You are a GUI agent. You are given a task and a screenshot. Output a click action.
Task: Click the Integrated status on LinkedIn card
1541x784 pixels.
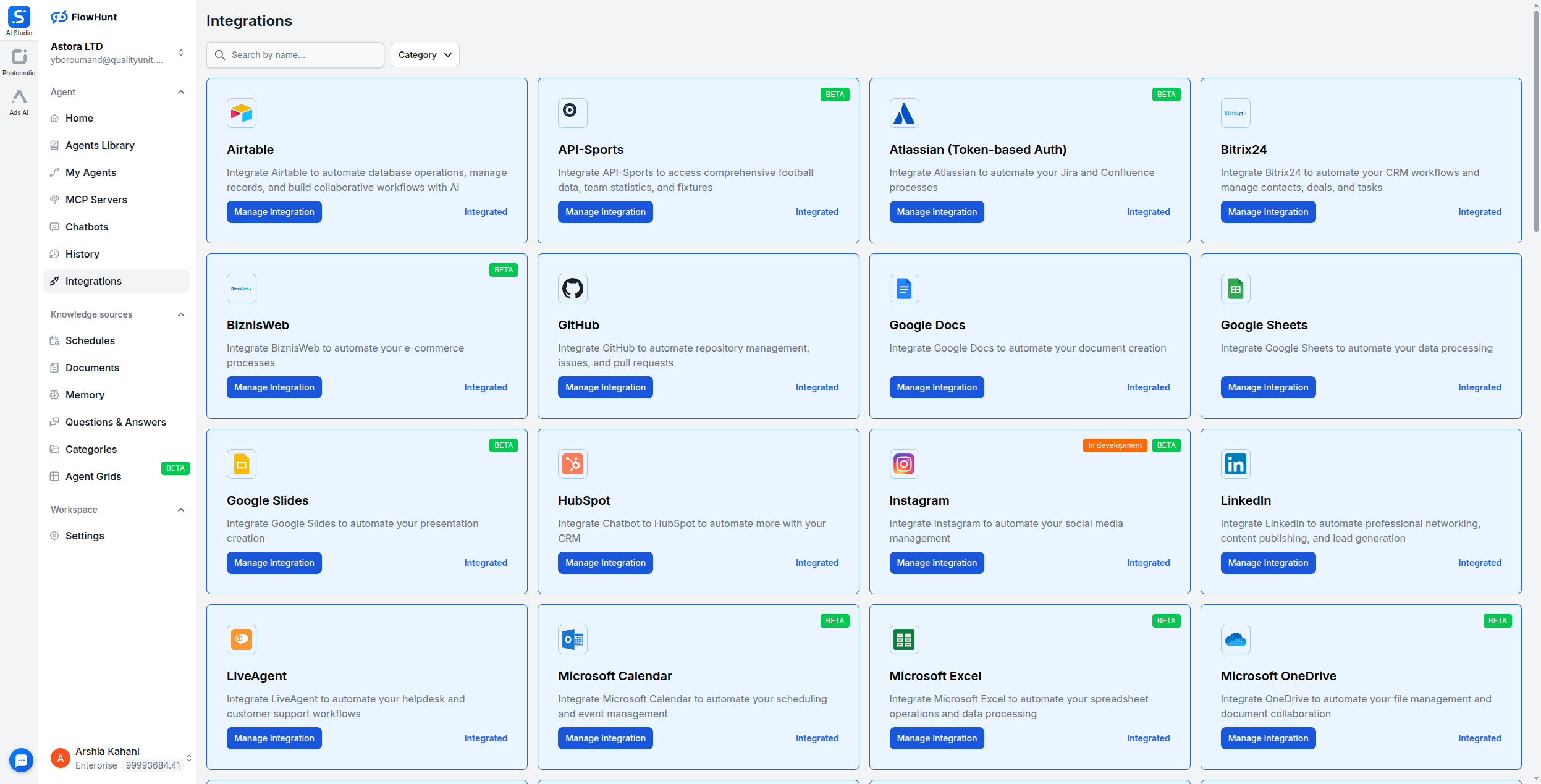pyautogui.click(x=1480, y=563)
